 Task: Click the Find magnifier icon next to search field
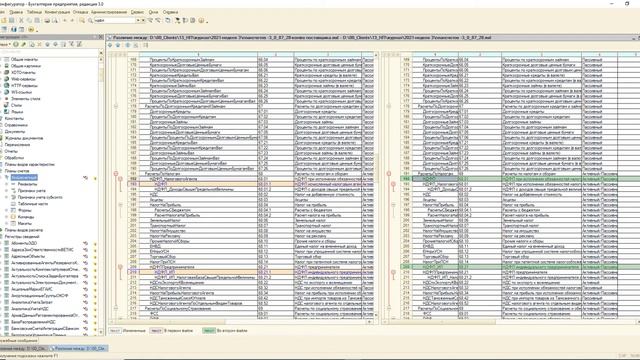[90, 20]
